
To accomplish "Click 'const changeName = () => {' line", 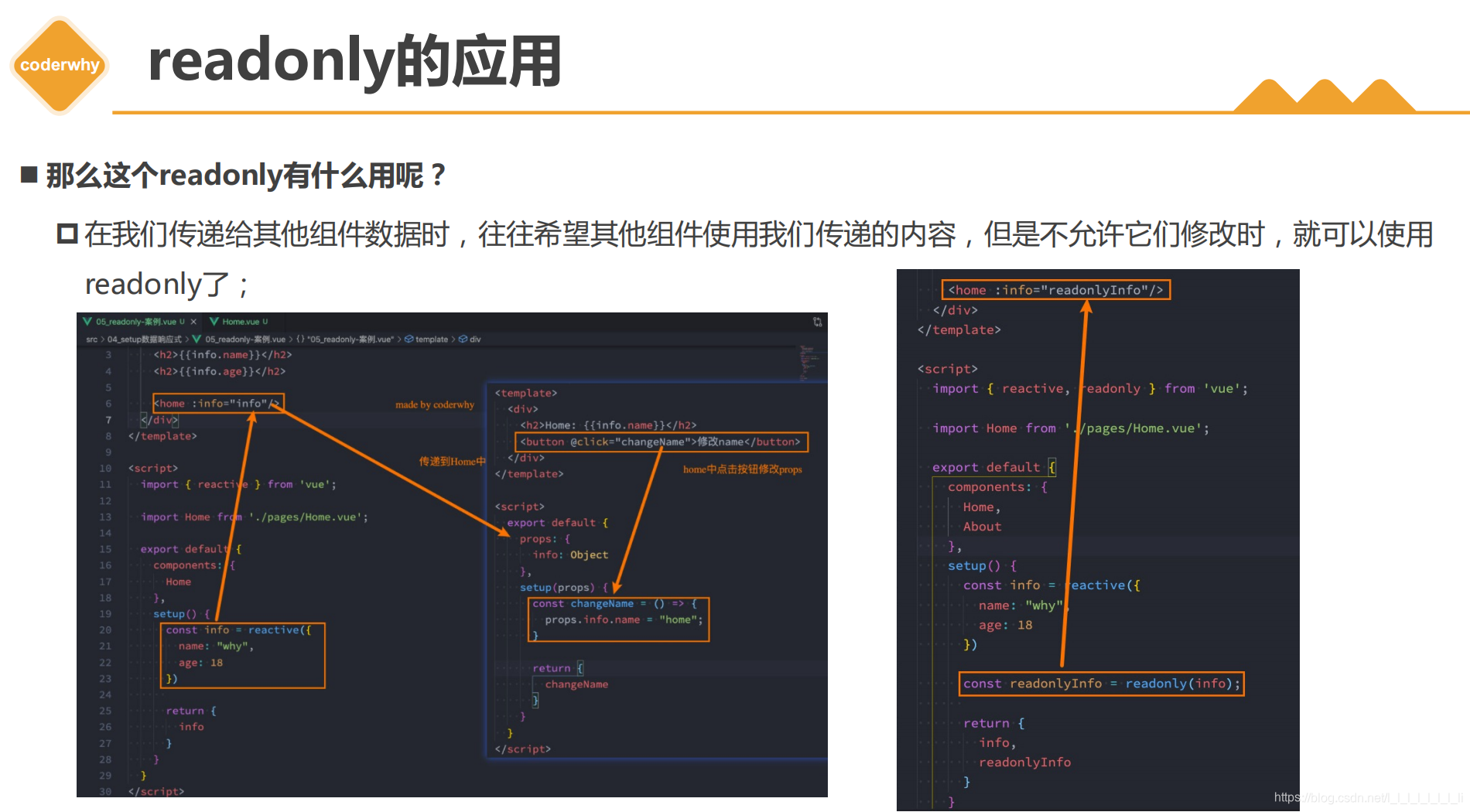I will point(615,604).
